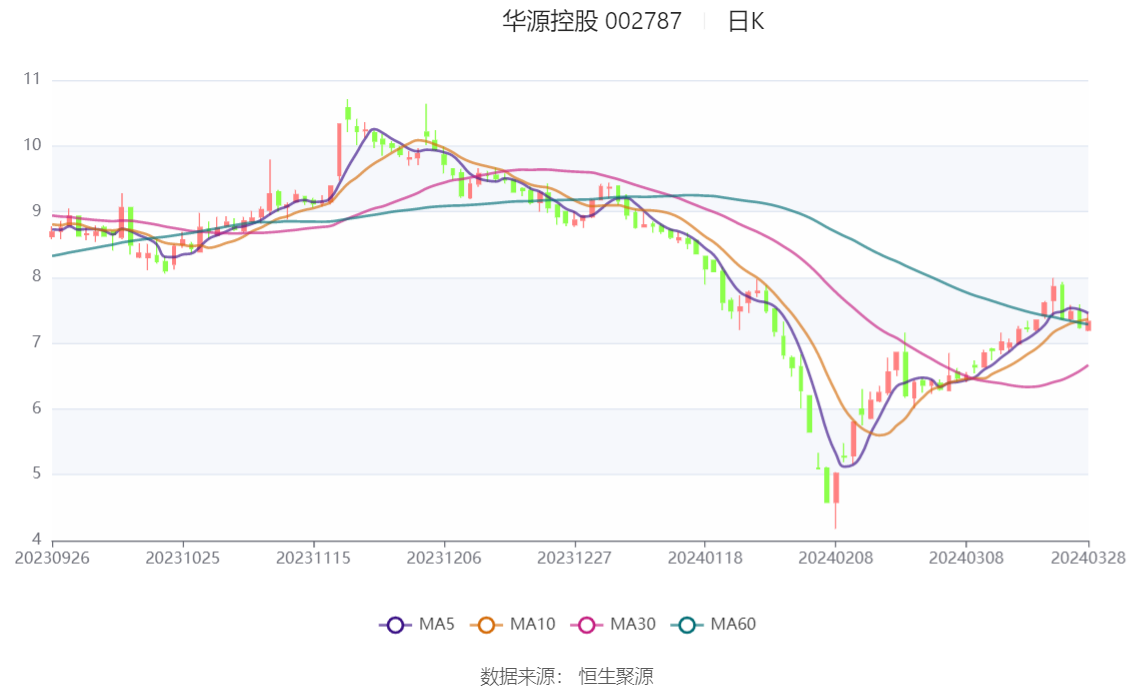This screenshot has height=689, width=1134.
Task: Click the 20240328 end date label
Action: pyautogui.click(x=1088, y=557)
